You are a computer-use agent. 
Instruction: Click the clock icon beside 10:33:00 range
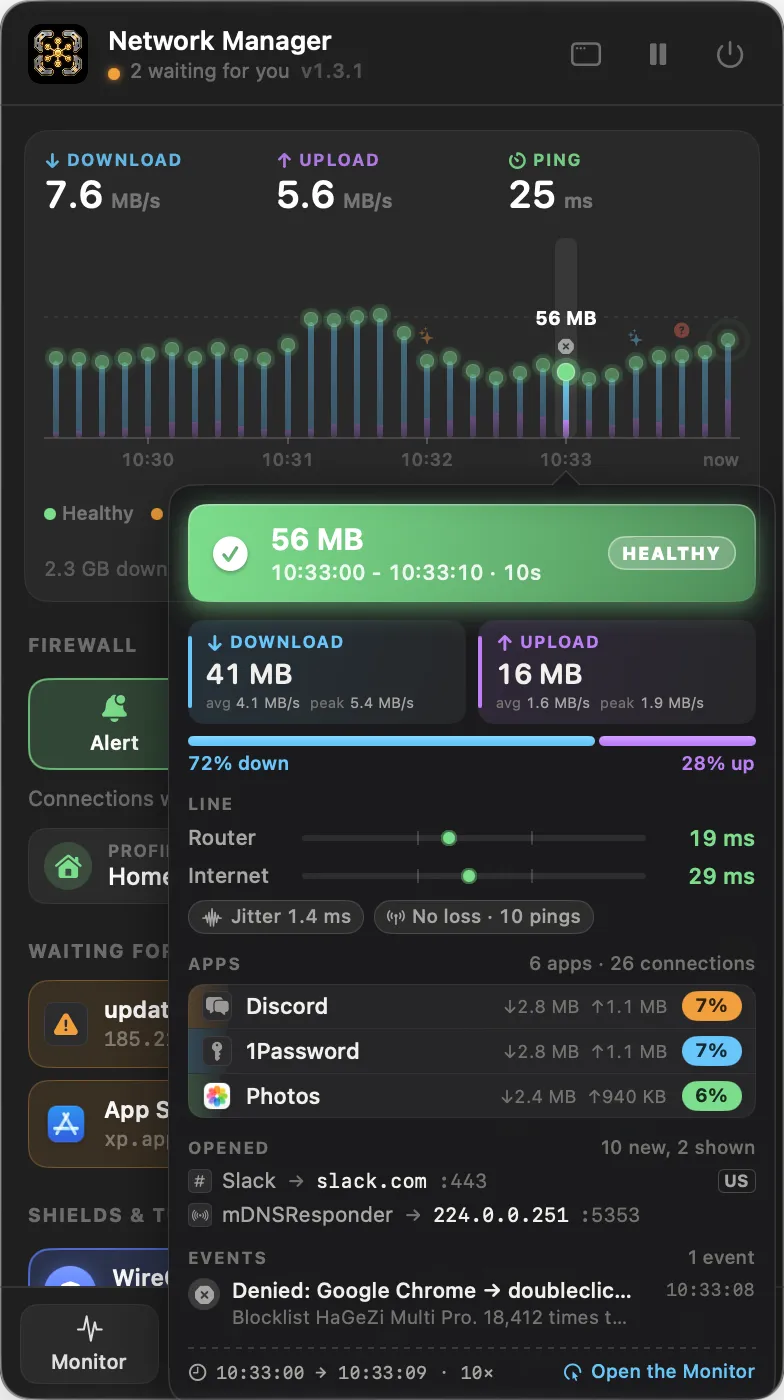click(x=198, y=1372)
